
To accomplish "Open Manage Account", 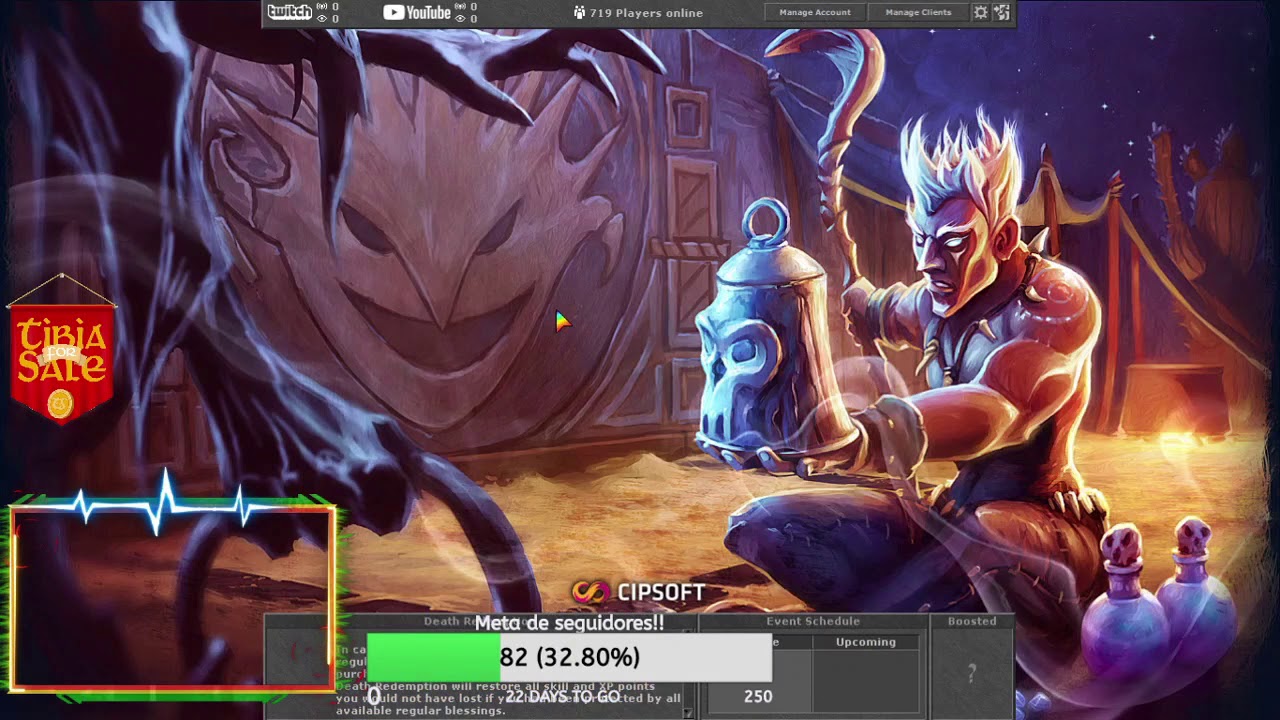I will [x=815, y=13].
